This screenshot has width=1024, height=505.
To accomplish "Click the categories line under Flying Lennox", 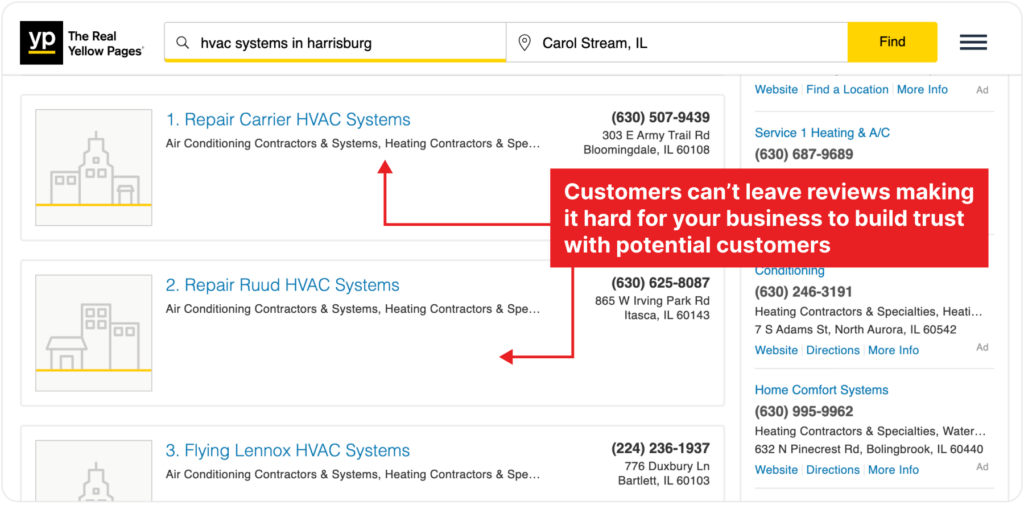I will tap(353, 474).
